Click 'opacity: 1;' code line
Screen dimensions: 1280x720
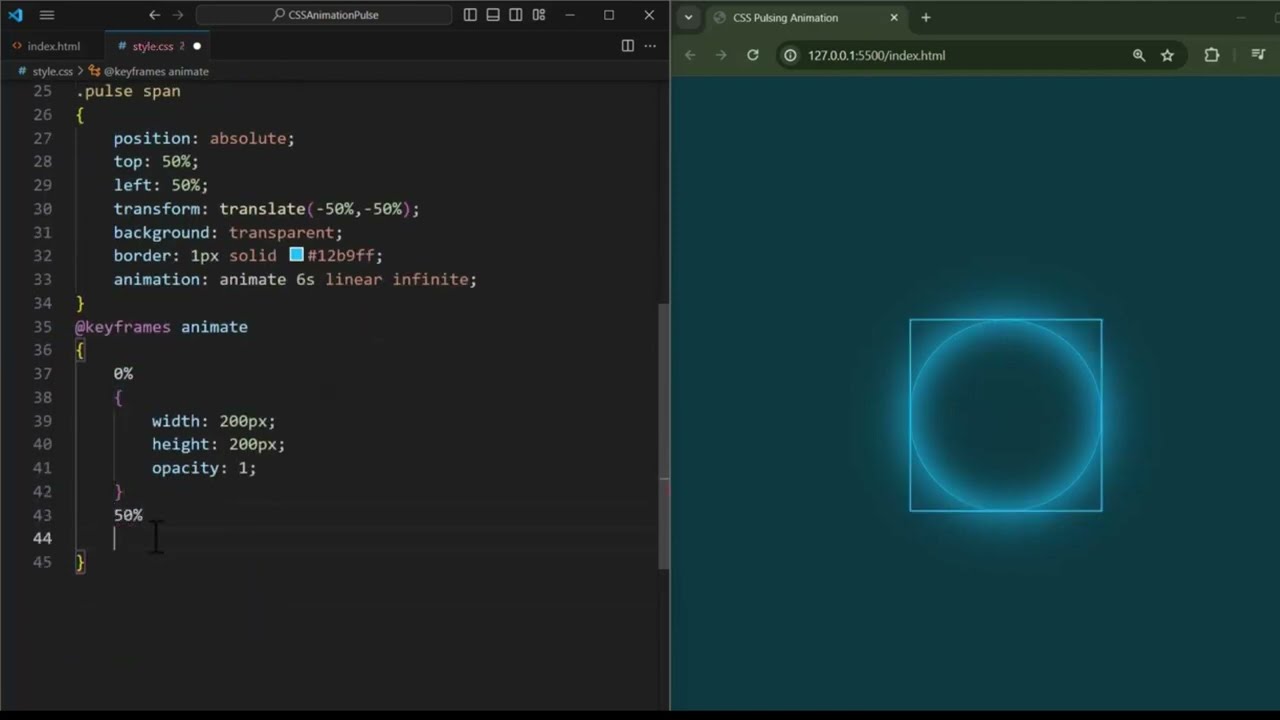(x=204, y=468)
